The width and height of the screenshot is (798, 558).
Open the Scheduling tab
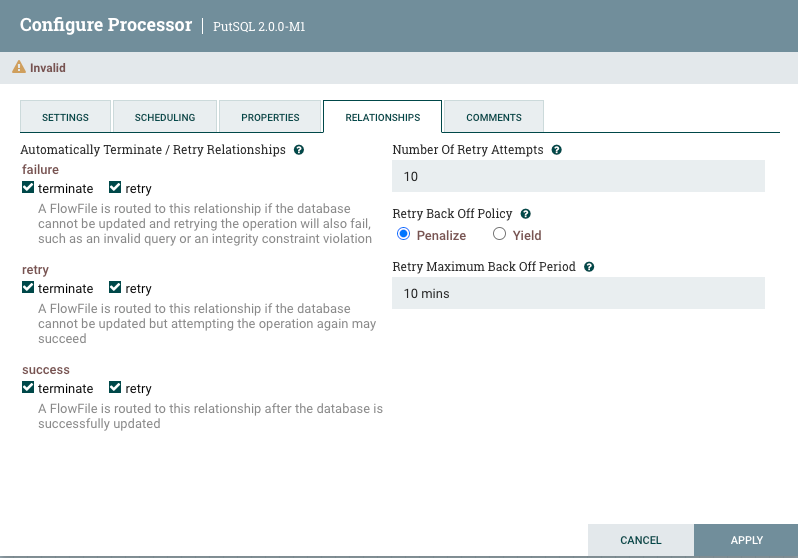click(165, 117)
